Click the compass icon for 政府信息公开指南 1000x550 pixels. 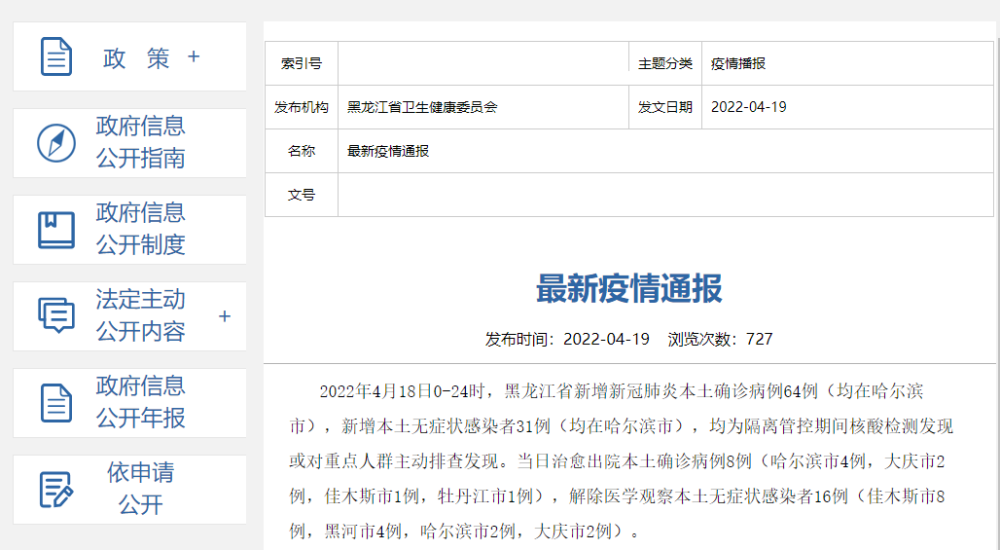56,143
